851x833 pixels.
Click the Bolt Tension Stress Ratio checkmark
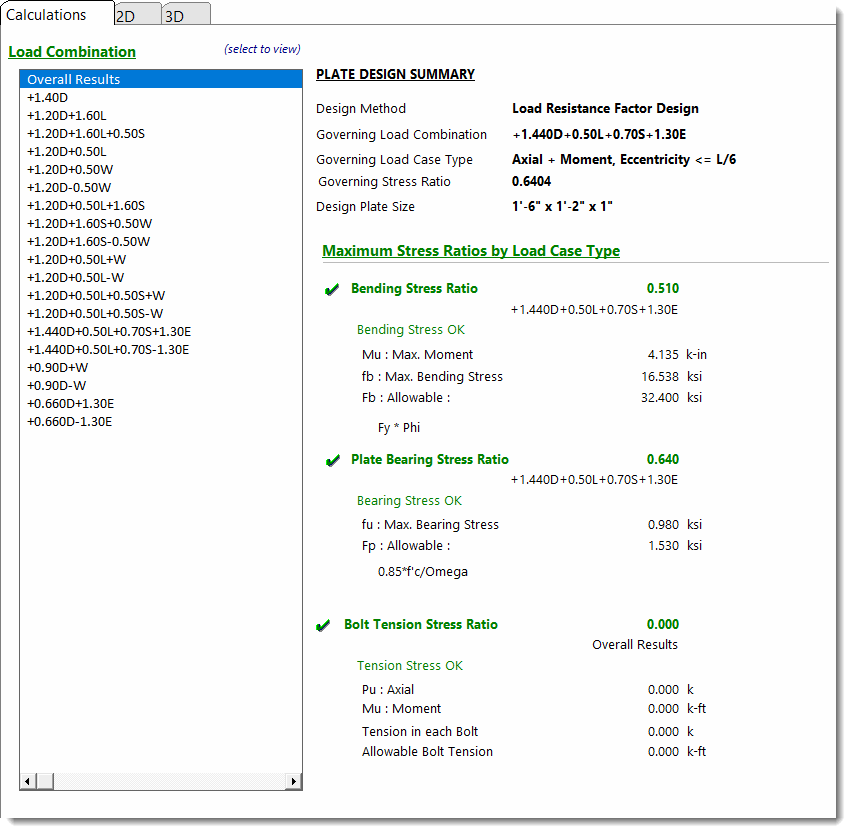[x=323, y=626]
